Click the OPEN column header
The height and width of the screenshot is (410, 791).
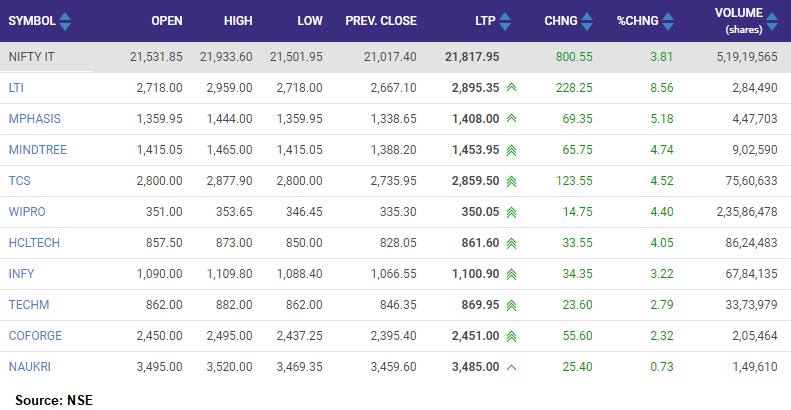(x=166, y=21)
